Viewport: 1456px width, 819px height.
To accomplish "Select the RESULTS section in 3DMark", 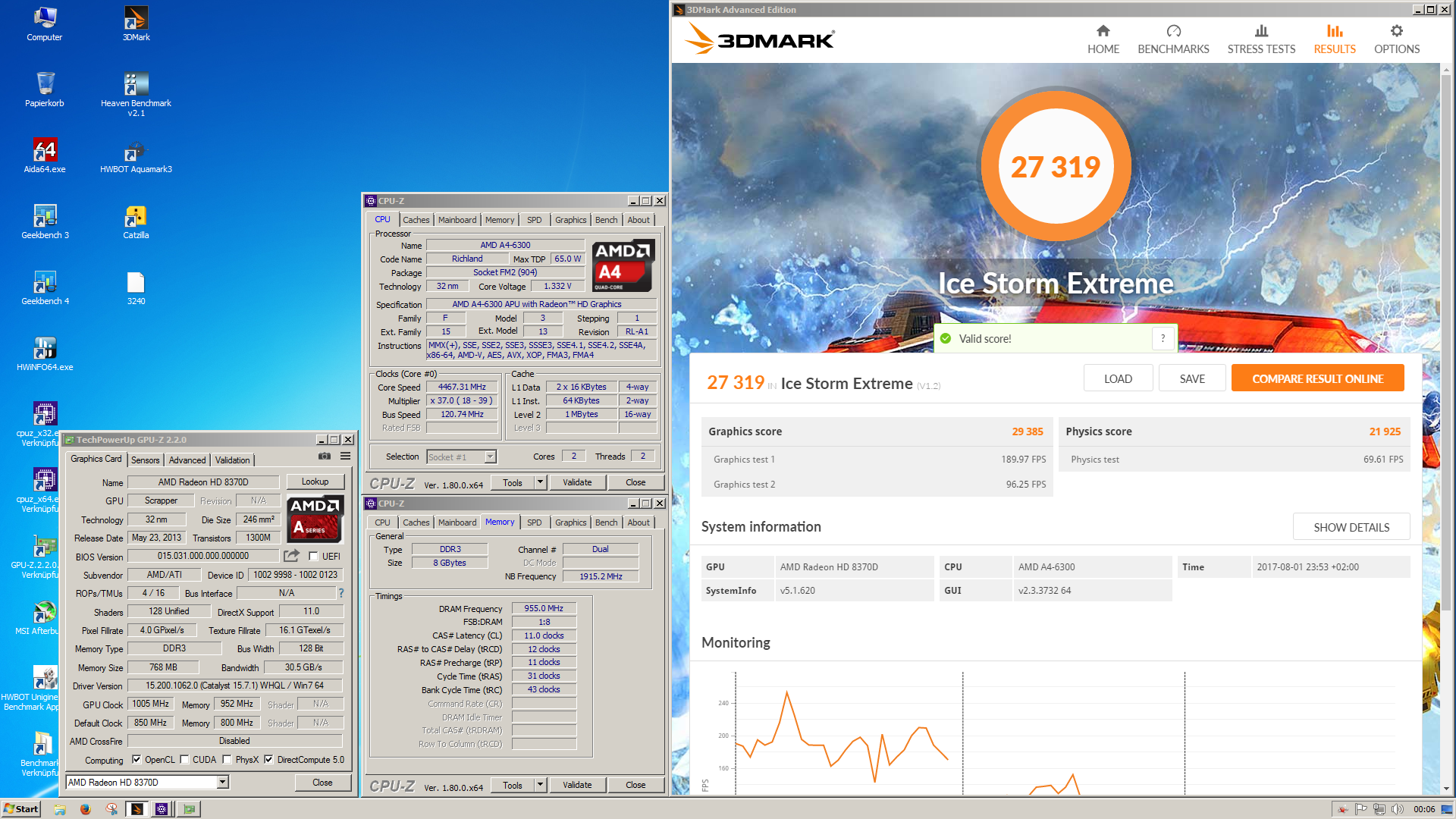I will (x=1335, y=39).
